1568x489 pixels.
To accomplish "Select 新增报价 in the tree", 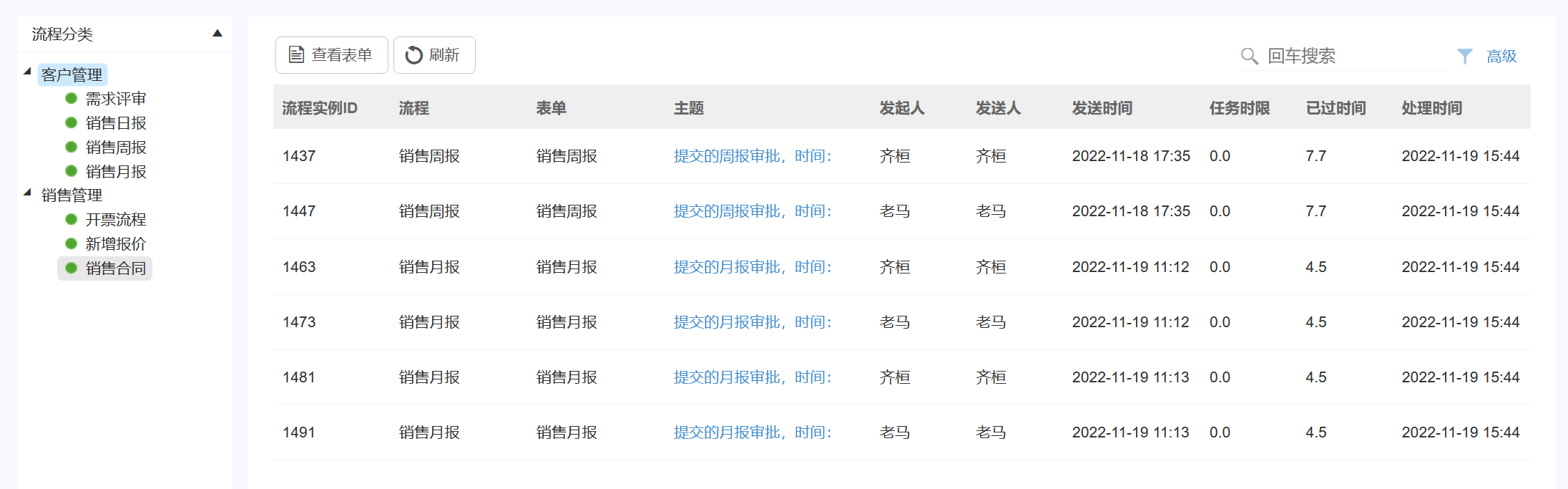I will coord(116,244).
